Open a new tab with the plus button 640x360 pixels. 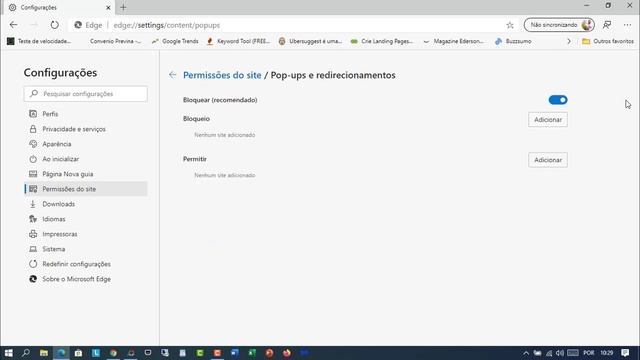[123, 7]
